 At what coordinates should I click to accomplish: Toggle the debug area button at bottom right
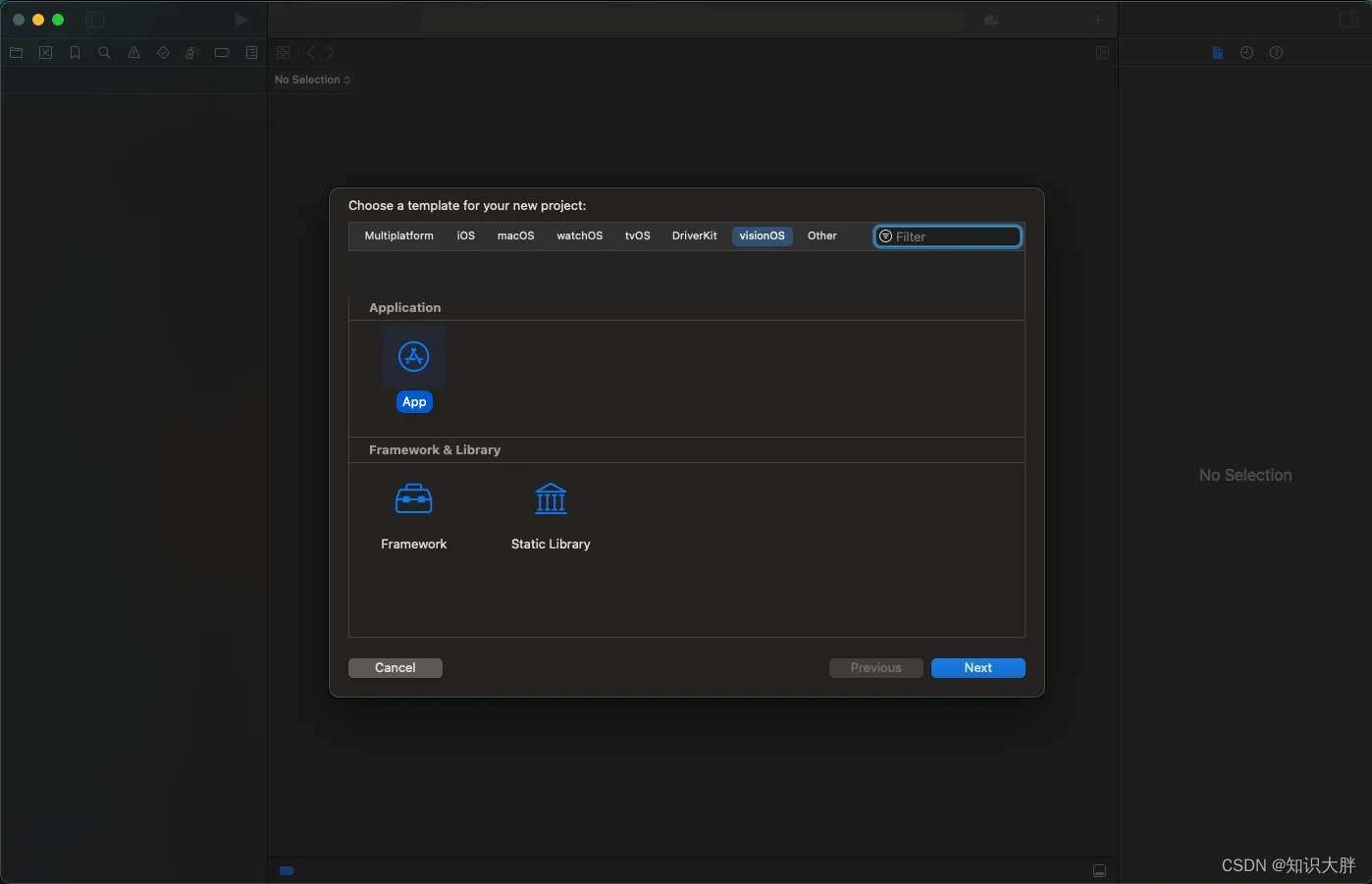[1100, 871]
